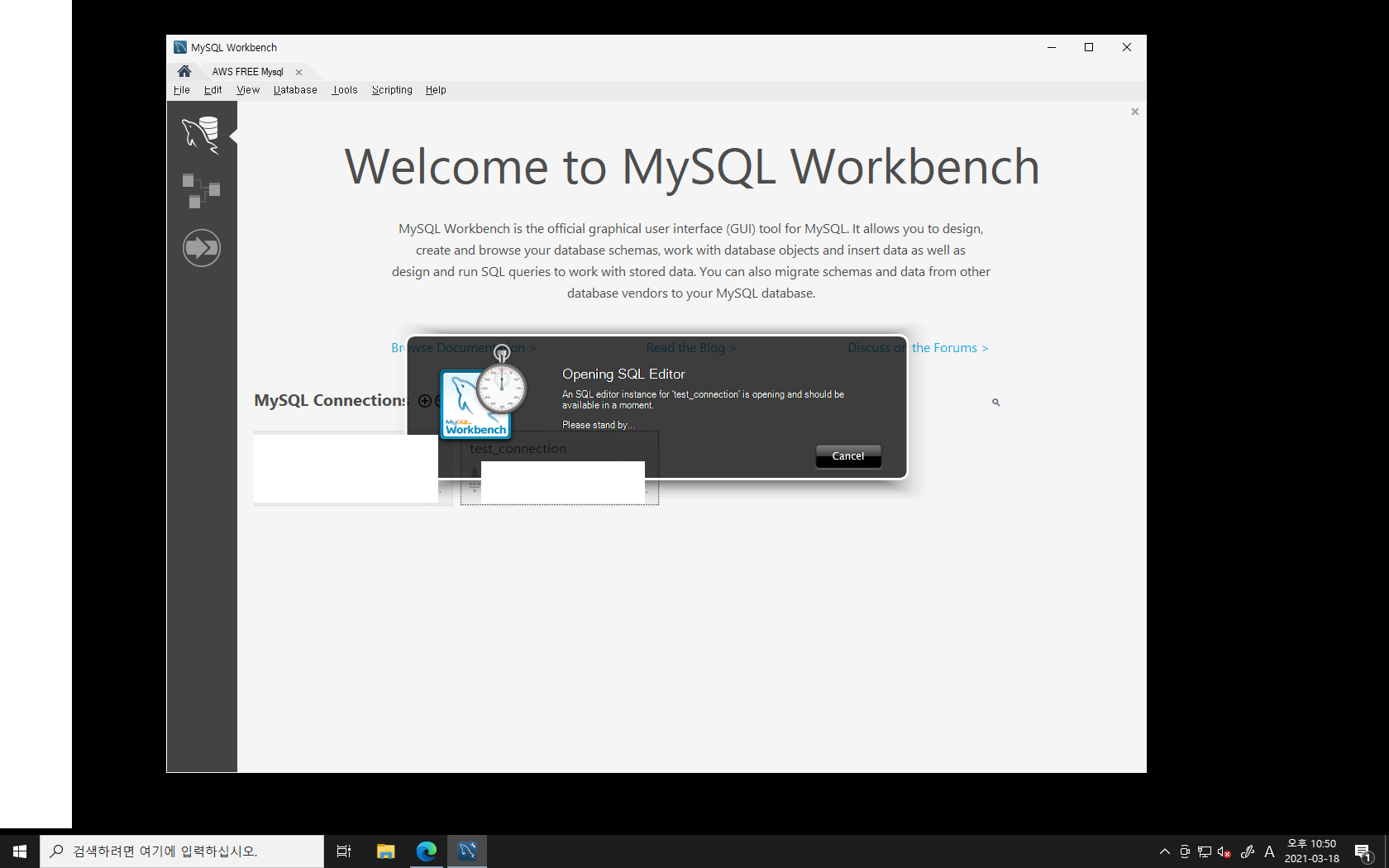This screenshot has height=868, width=1389.
Task: Open the network status tray icon
Action: pos(1205,851)
